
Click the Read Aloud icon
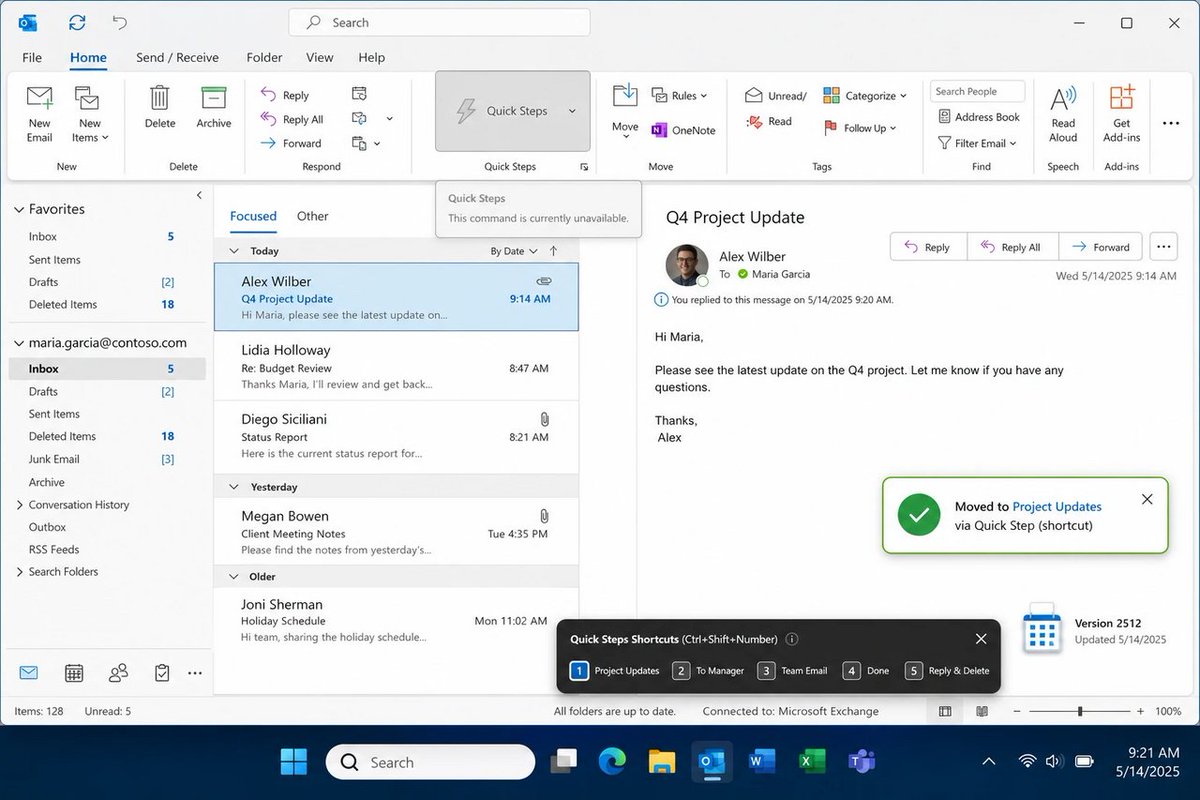(1063, 100)
